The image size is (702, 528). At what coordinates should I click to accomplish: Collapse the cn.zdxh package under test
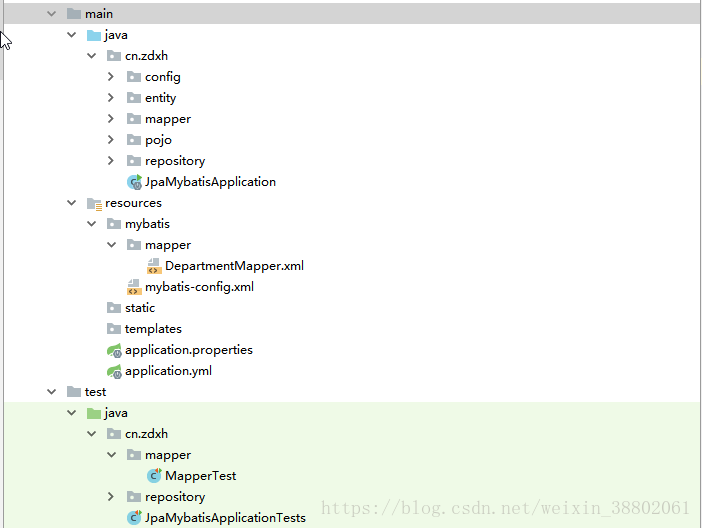[92, 434]
